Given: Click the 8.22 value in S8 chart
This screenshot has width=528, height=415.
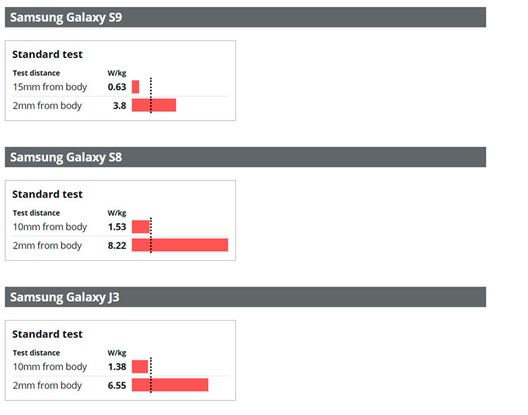Looking at the screenshot, I should (117, 245).
